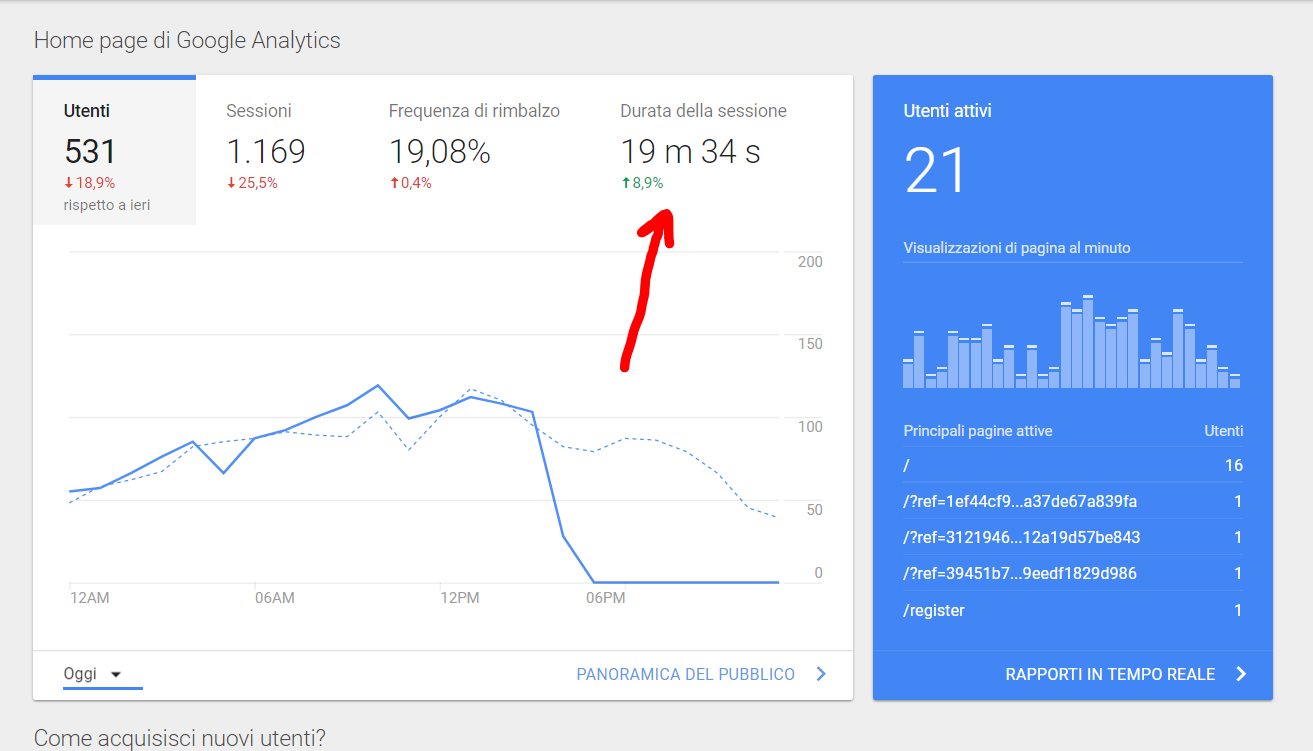The height and width of the screenshot is (751, 1313).
Task: Click the chevron beside RAPPORTI IN TEMPO REALE
Action: click(1241, 674)
